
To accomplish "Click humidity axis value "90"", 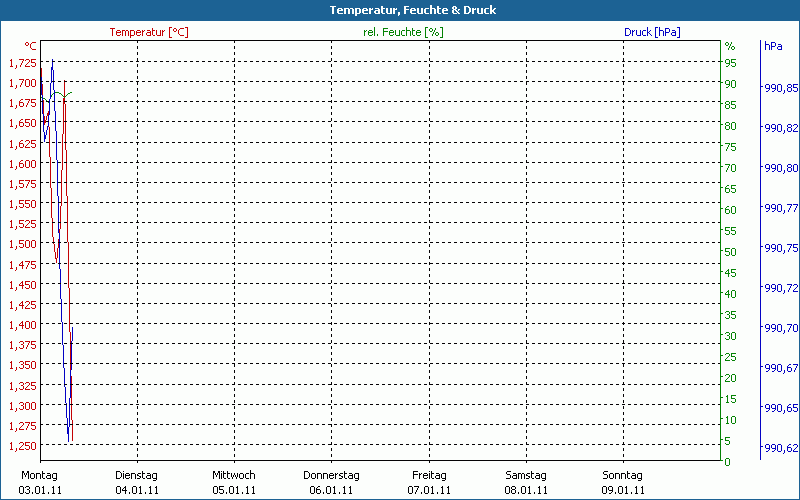I will click(731, 84).
